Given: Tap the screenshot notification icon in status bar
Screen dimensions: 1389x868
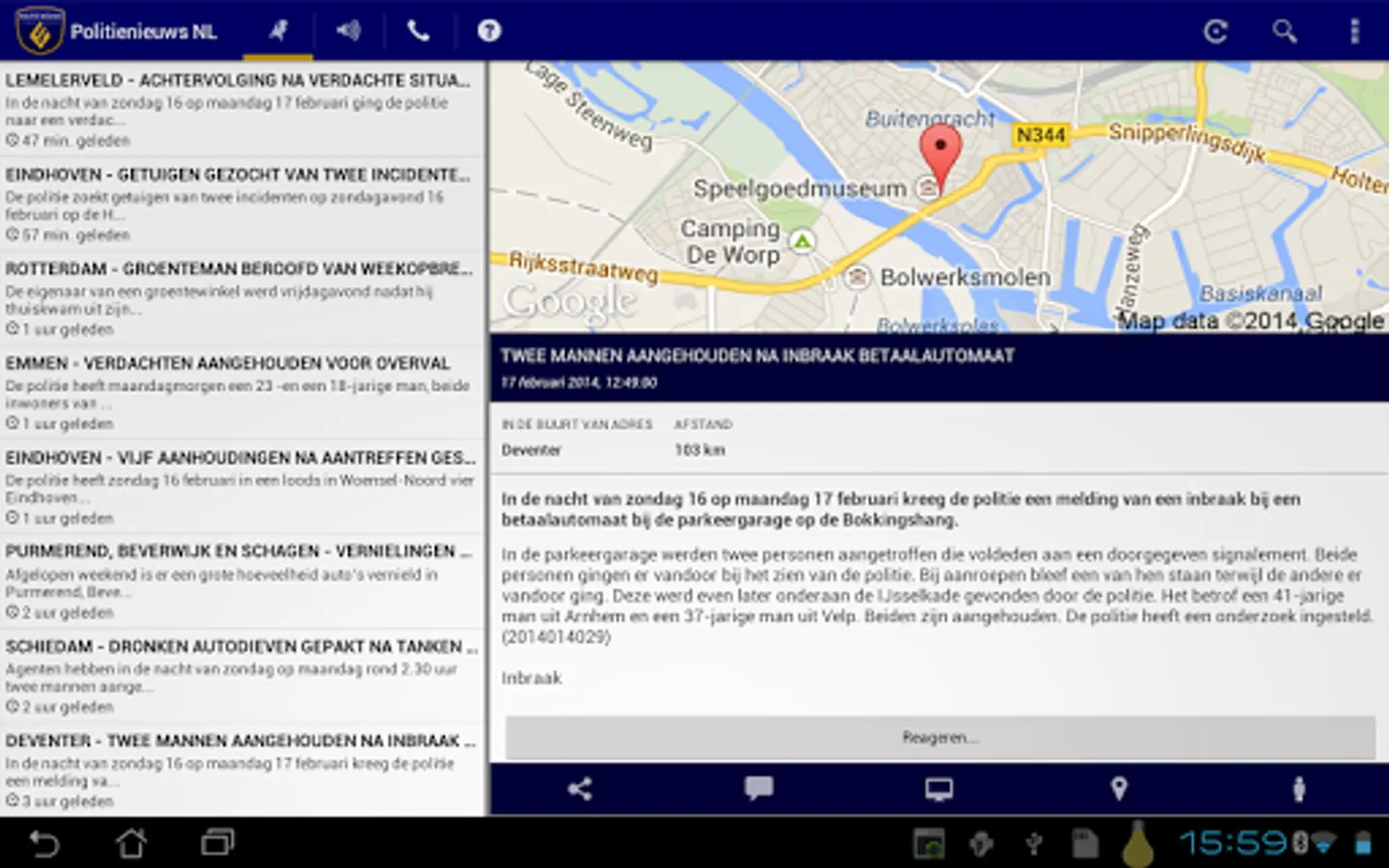Looking at the screenshot, I should tap(929, 844).
